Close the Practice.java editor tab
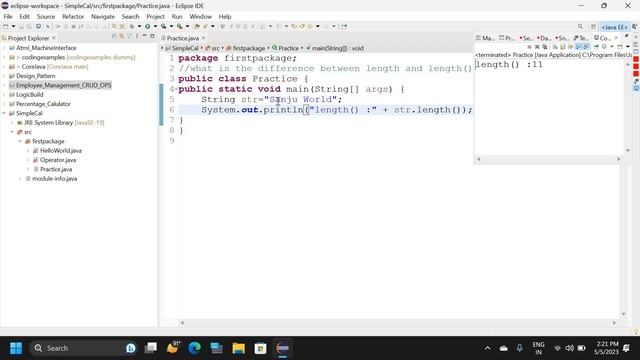The width and height of the screenshot is (640, 360). click(x=203, y=38)
